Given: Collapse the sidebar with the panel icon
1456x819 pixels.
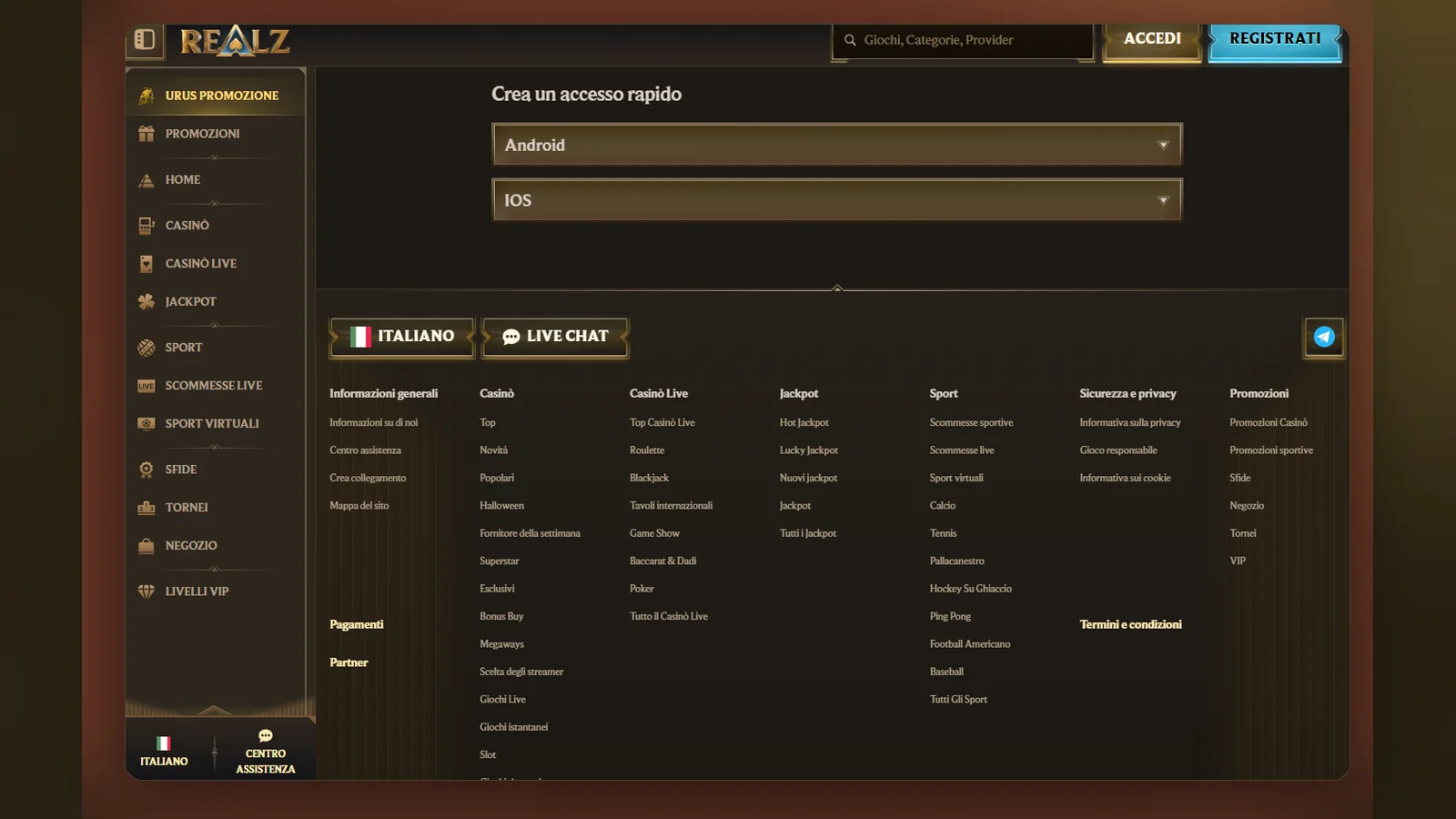Looking at the screenshot, I should [145, 39].
